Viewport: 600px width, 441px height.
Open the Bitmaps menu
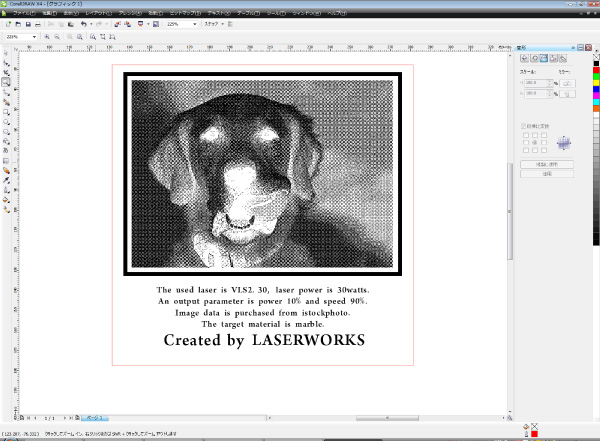point(185,13)
